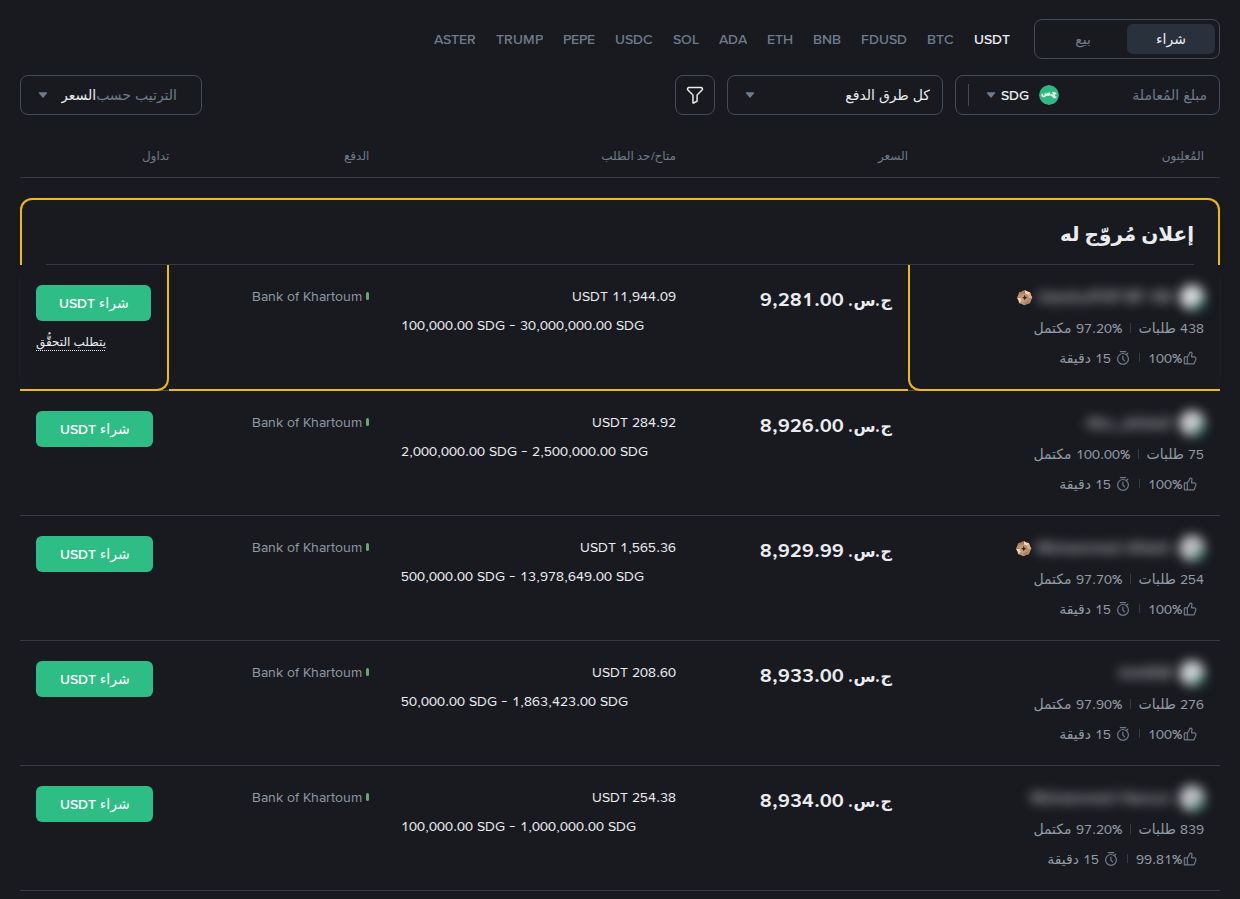Click the advertiser avatar in the 9,281.00 row
The image size is (1240, 899).
[1190, 297]
